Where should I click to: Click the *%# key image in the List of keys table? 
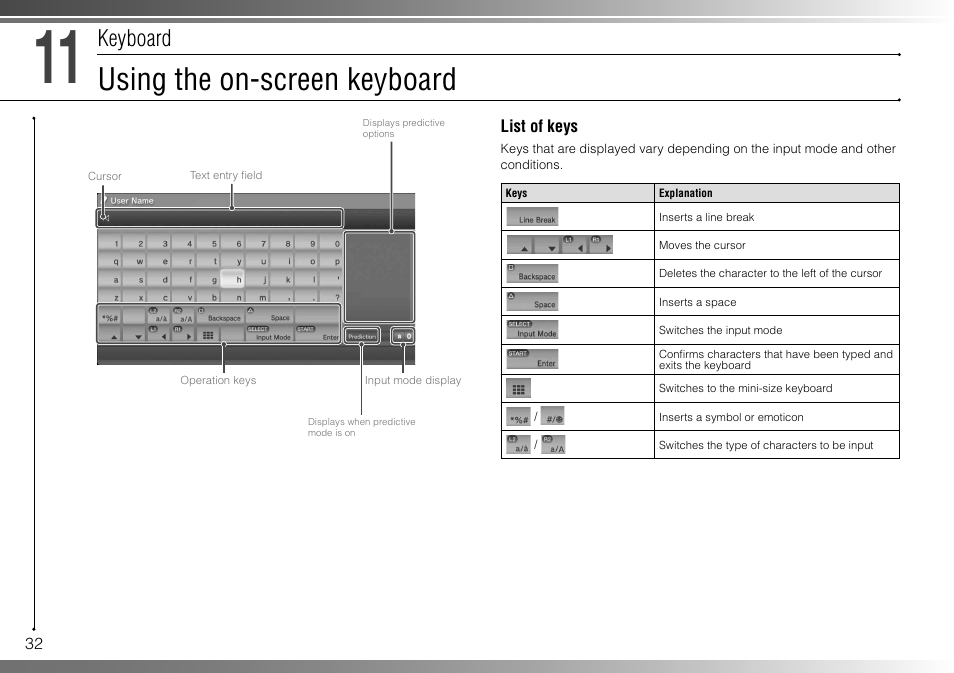518,417
